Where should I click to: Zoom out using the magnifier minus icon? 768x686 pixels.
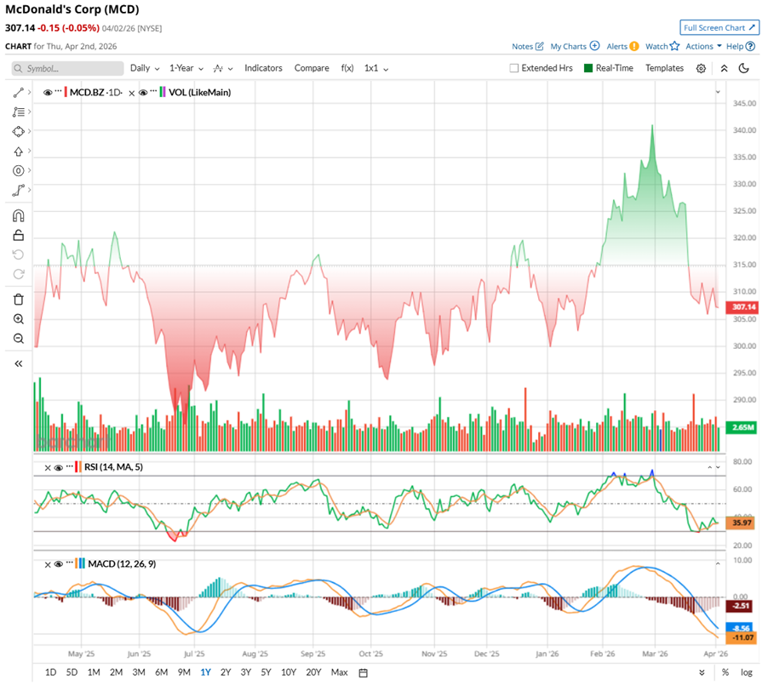tap(18, 339)
